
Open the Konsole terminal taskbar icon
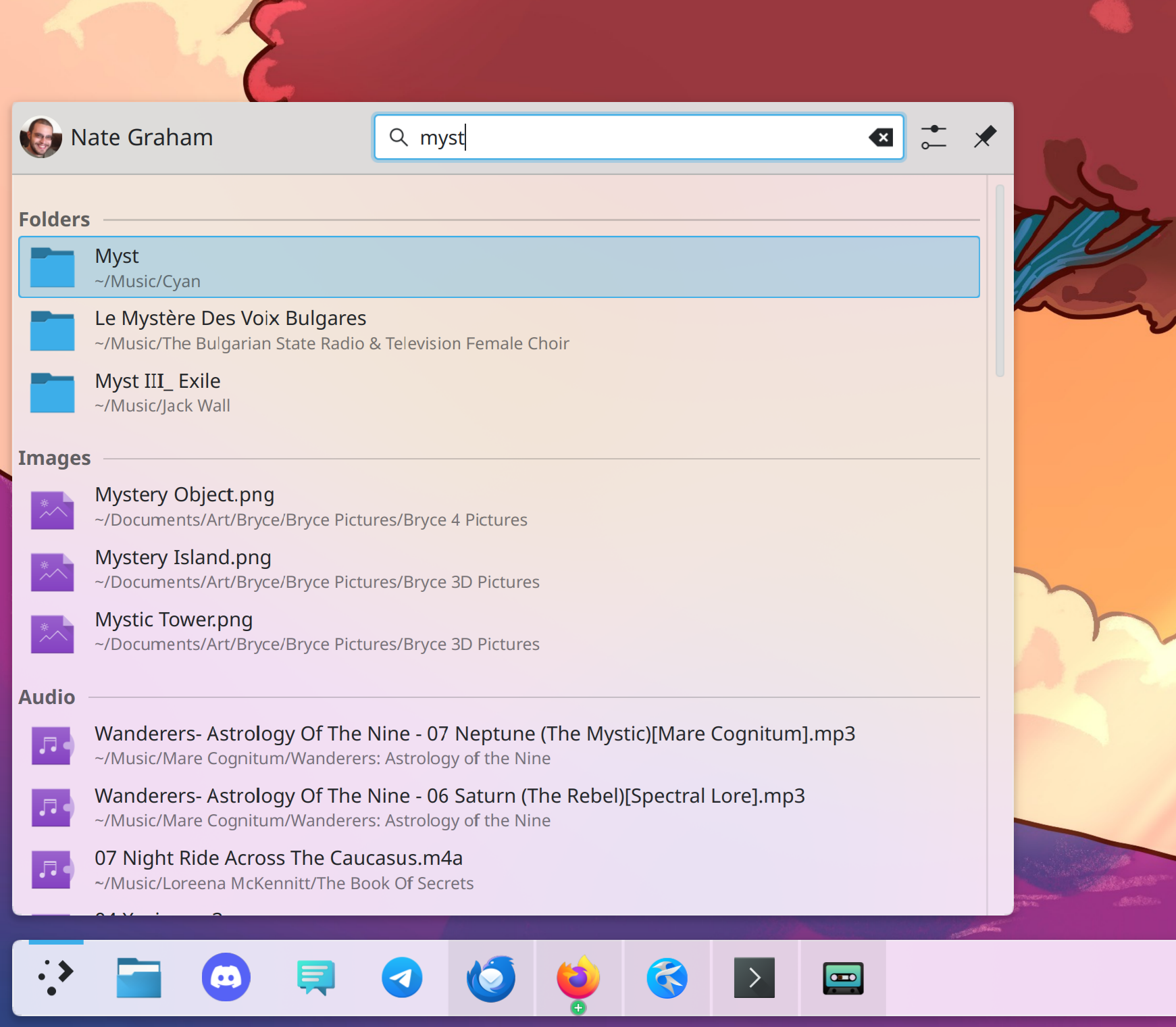755,978
